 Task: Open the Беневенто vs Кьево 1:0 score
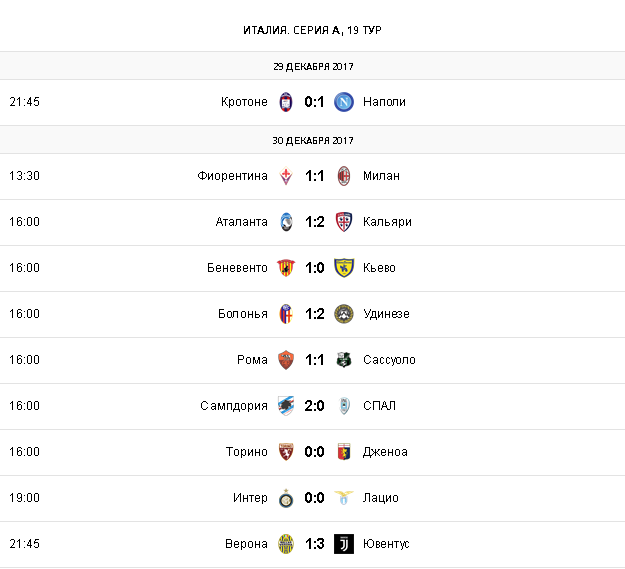coord(315,268)
